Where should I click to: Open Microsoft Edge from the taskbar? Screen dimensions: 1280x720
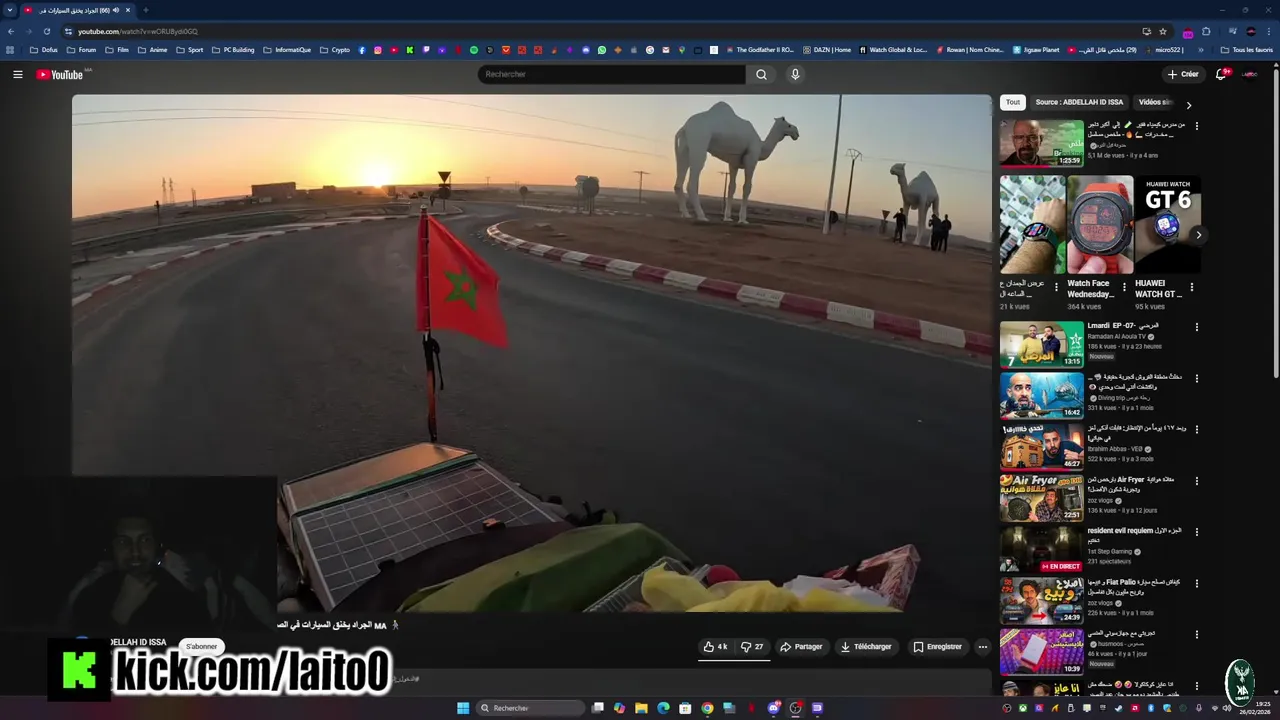point(663,708)
